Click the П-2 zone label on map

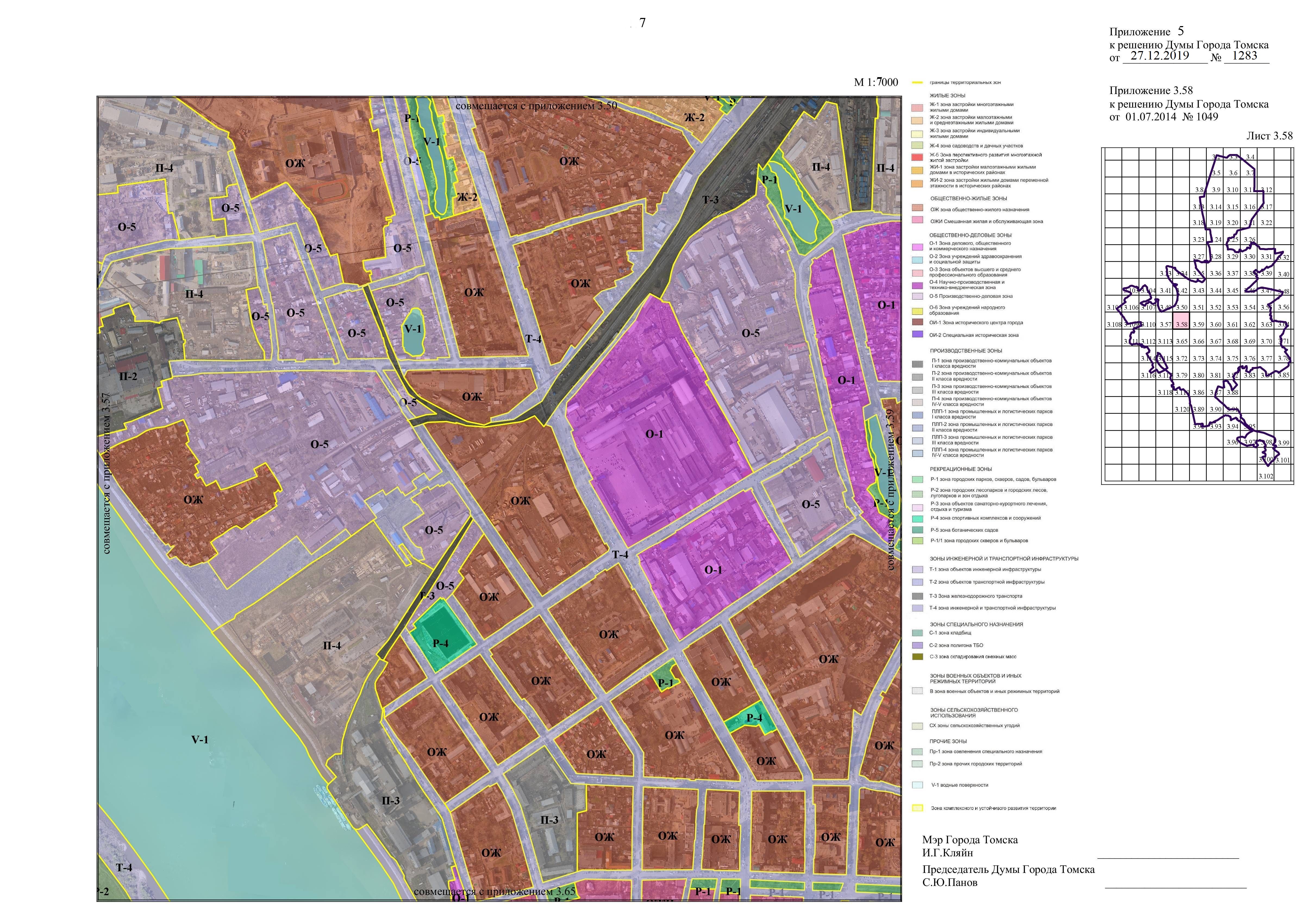pyautogui.click(x=128, y=377)
